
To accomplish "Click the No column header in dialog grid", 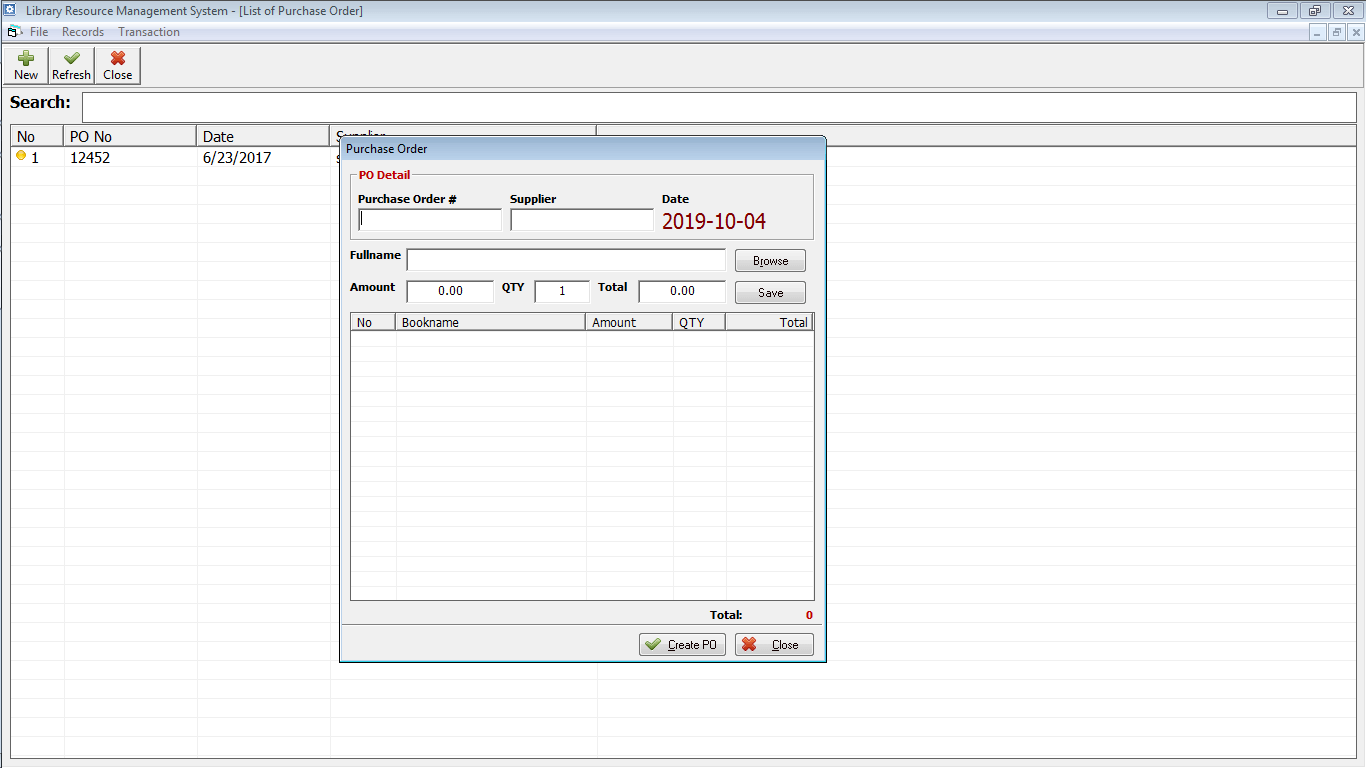I will pyautogui.click(x=373, y=322).
